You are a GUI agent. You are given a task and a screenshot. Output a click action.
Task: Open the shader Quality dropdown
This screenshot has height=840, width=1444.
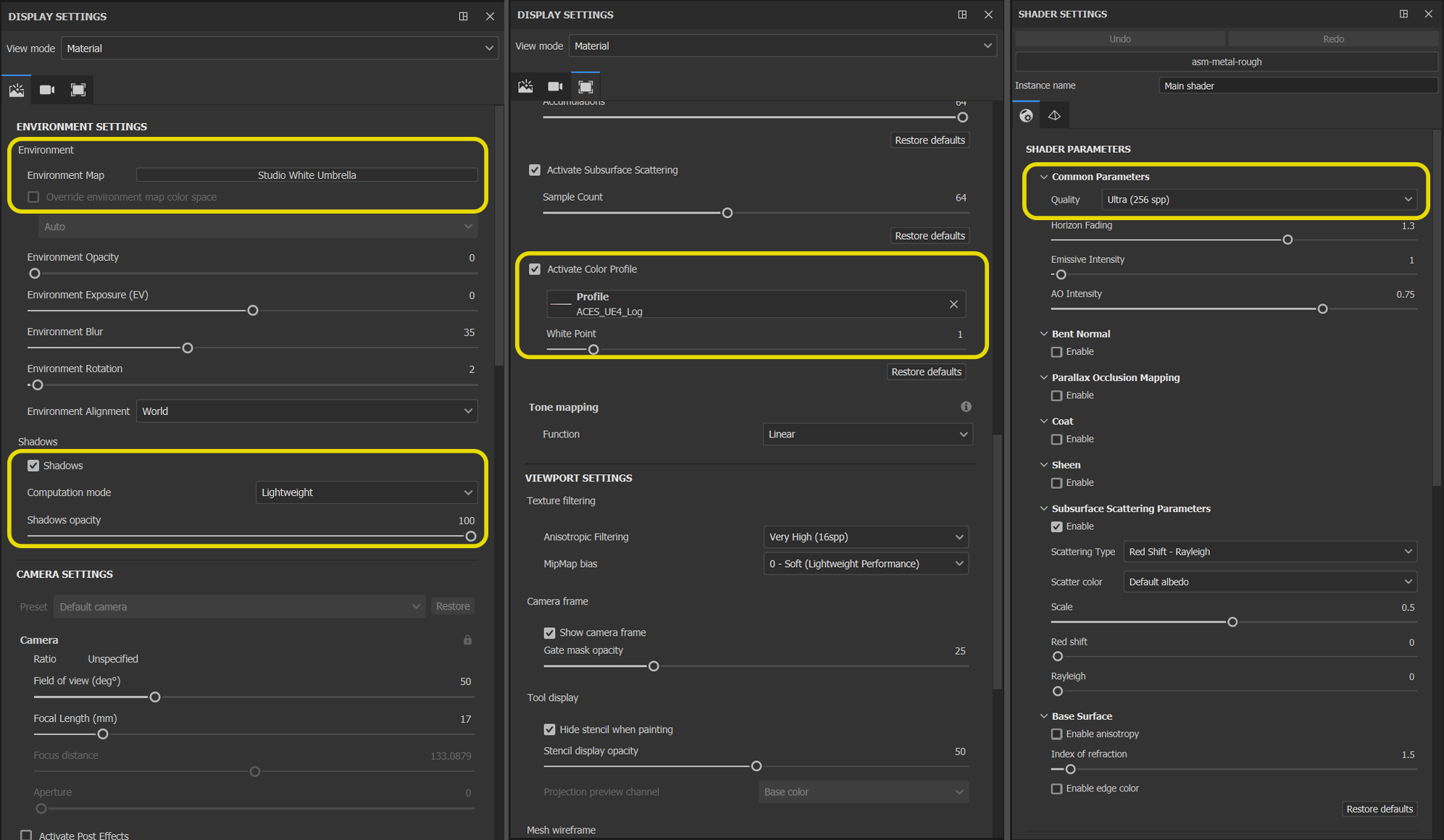coord(1259,200)
